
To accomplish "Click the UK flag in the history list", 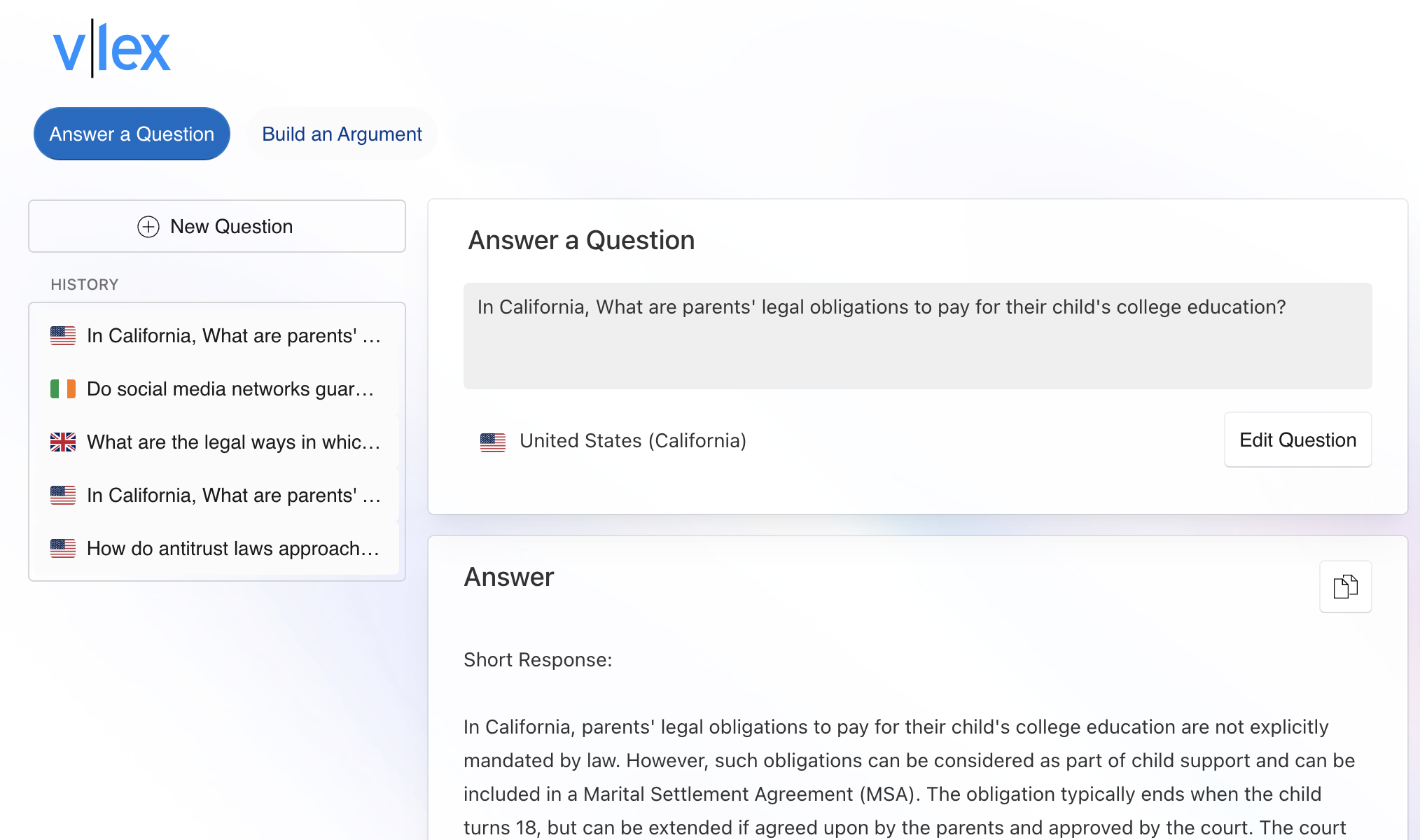I will pyautogui.click(x=63, y=442).
